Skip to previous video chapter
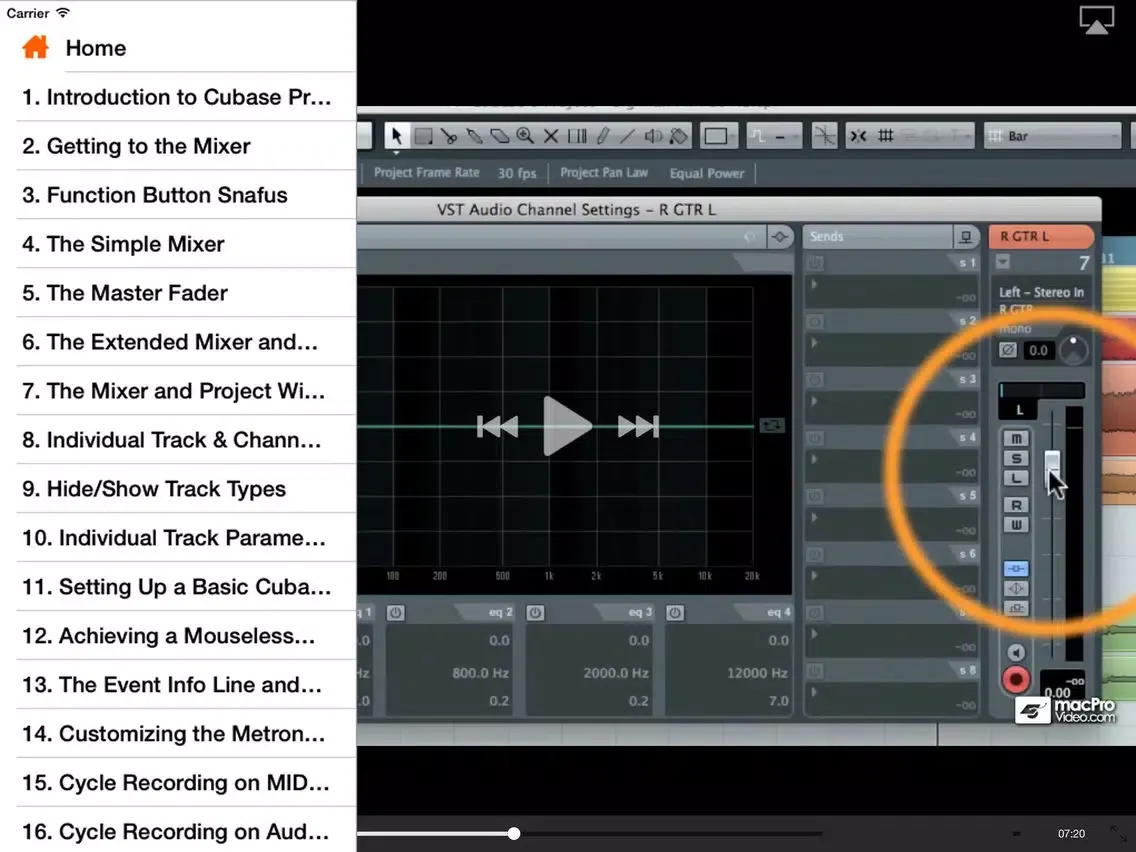 pyautogui.click(x=497, y=426)
